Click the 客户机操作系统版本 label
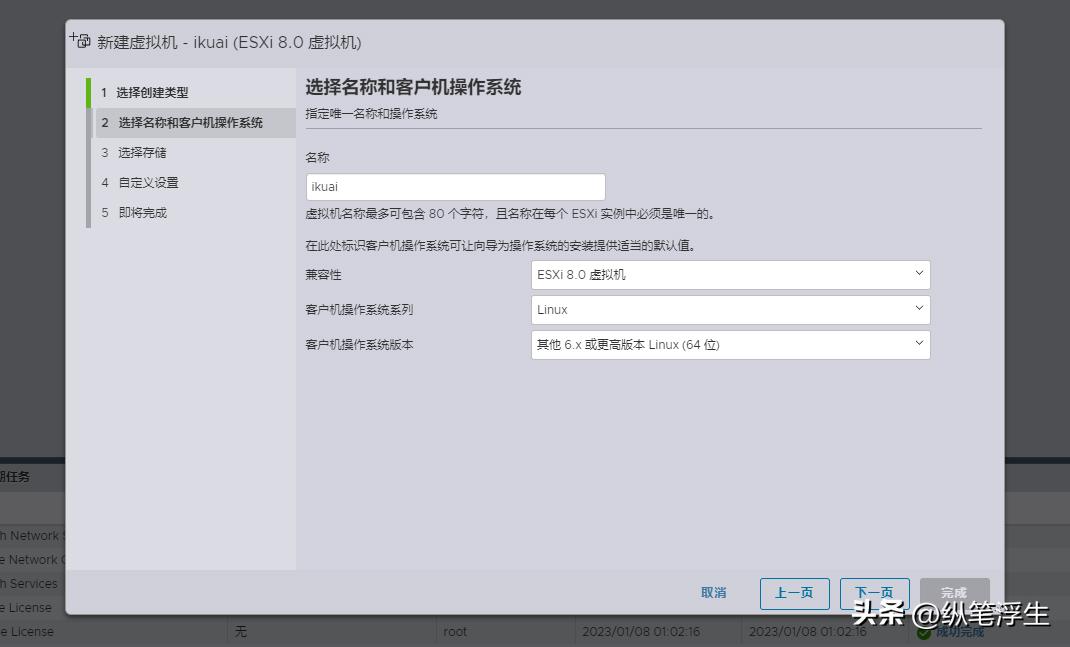Image resolution: width=1070 pixels, height=647 pixels. pos(359,345)
